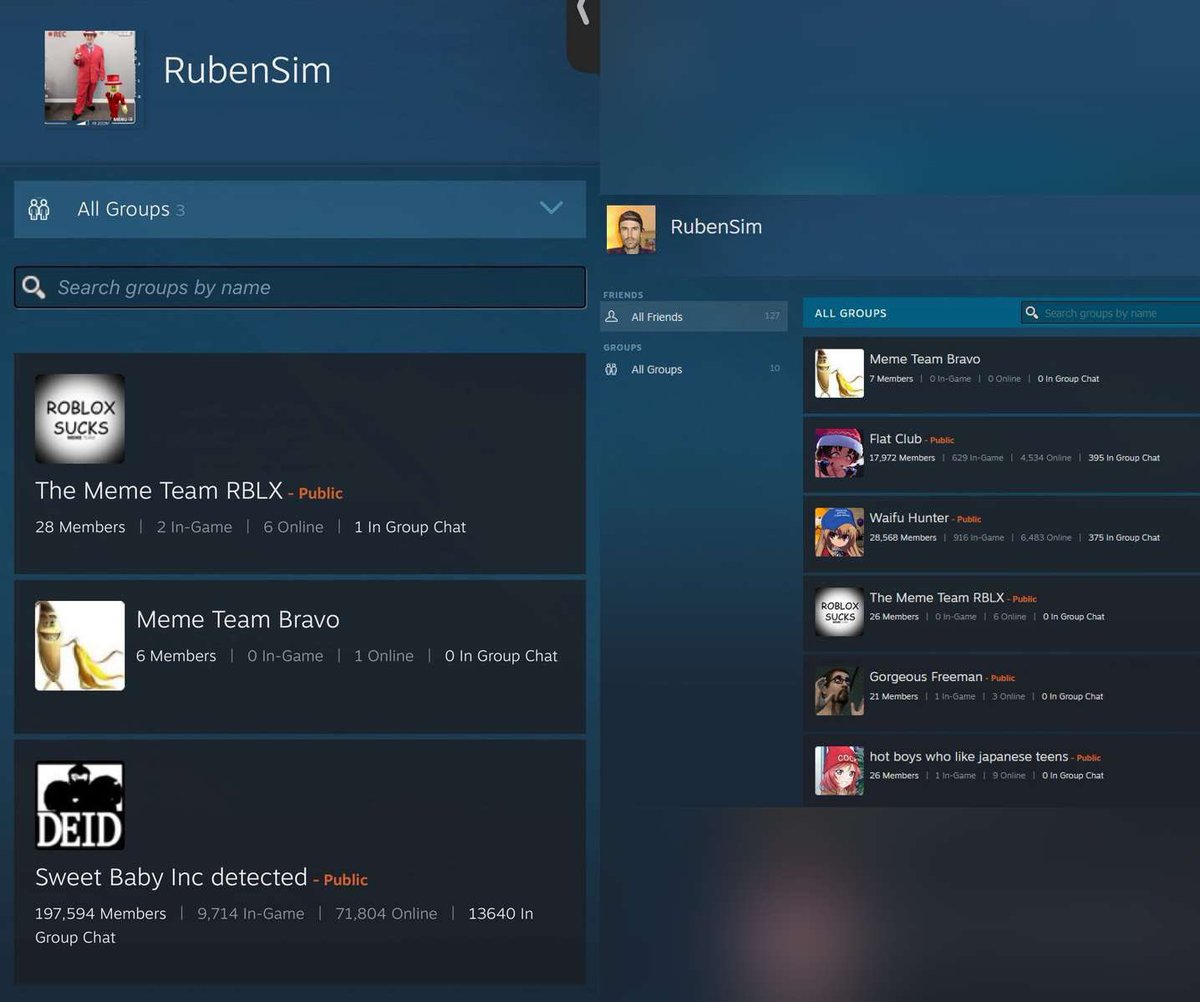Open The Meme Team RBLX with 26 Members
This screenshot has height=1002, width=1200.
[x=937, y=598]
